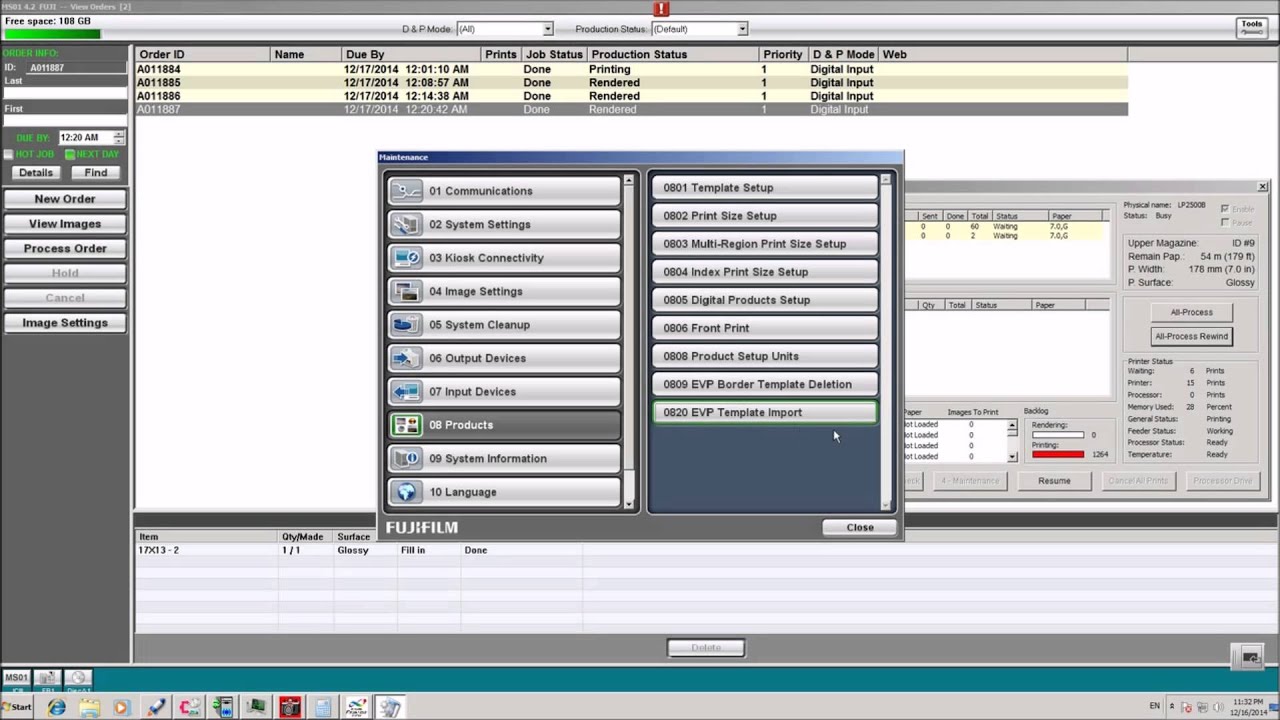Image resolution: width=1280 pixels, height=720 pixels.
Task: Click the First name input field
Action: tap(65, 121)
